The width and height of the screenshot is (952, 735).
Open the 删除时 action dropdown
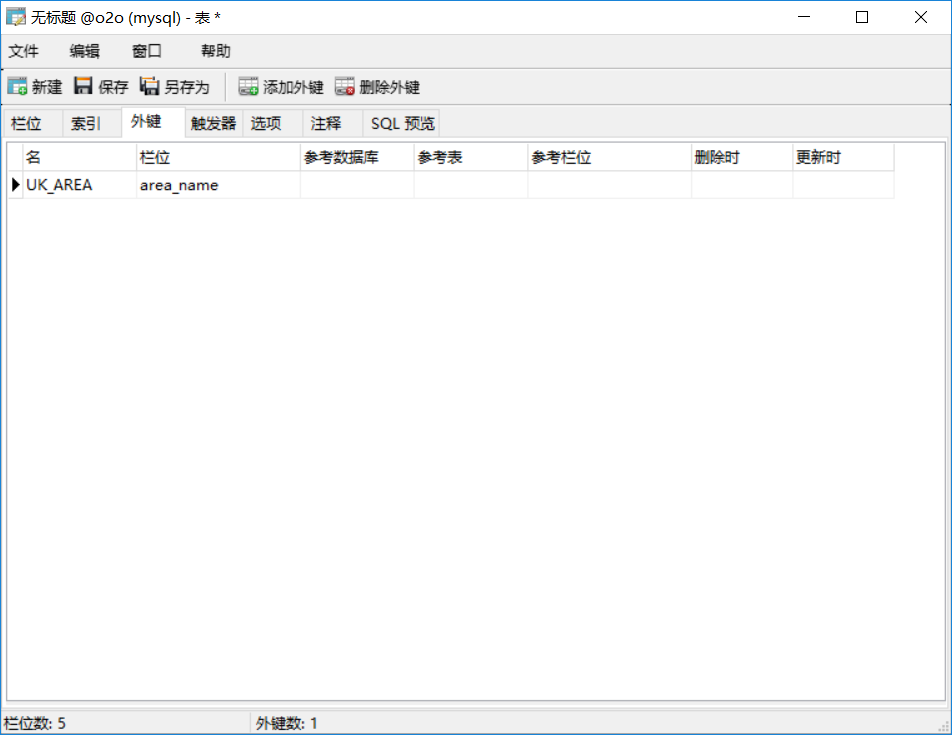740,184
